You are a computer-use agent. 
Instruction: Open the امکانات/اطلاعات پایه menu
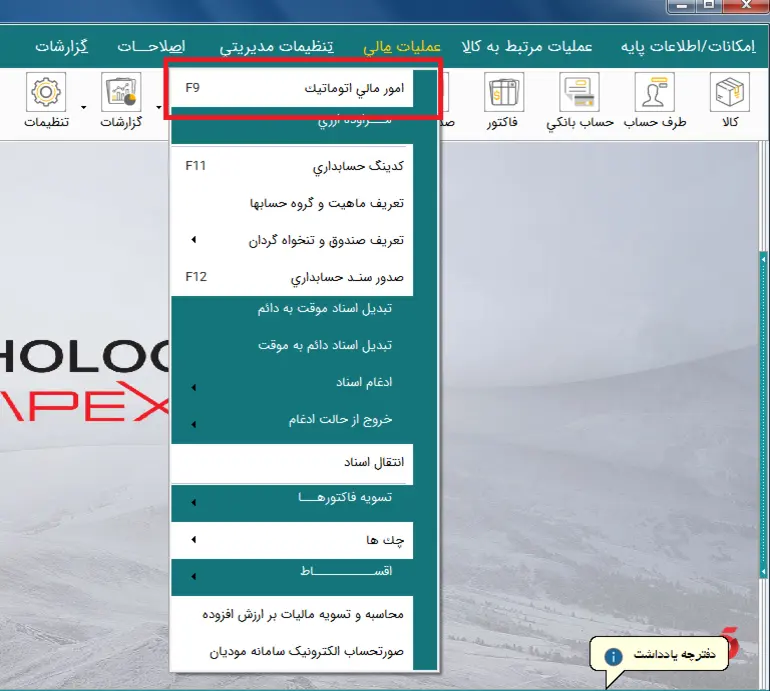coord(692,47)
